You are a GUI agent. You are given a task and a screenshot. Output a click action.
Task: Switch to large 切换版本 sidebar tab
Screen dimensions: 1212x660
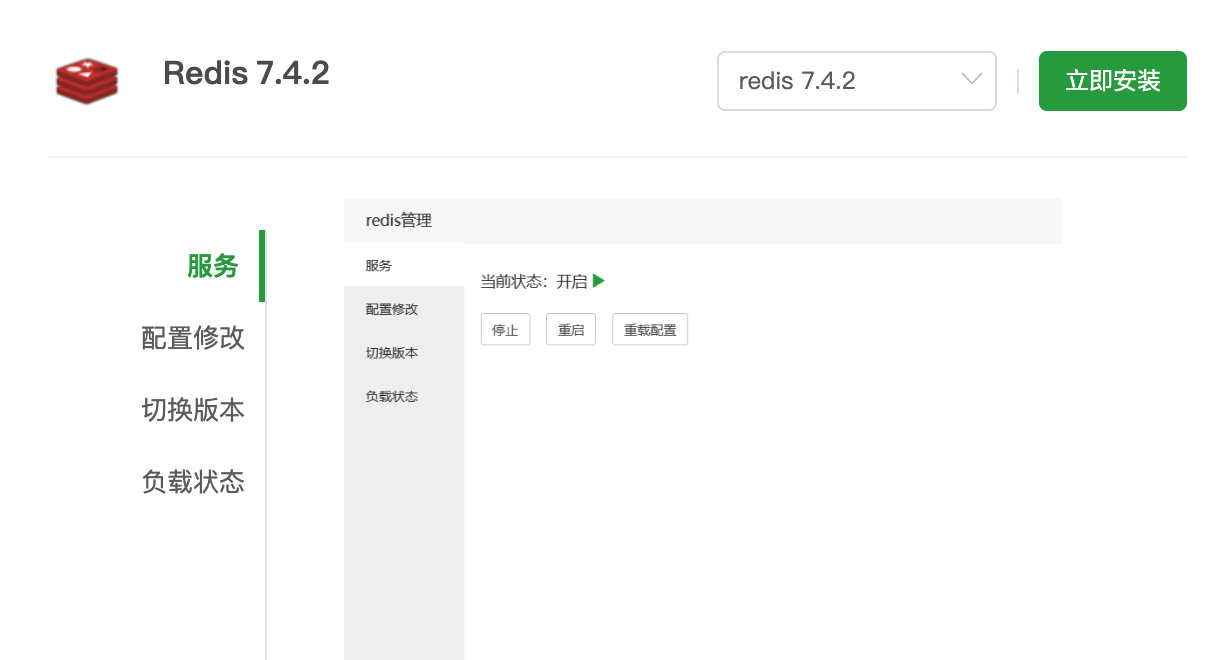193,410
